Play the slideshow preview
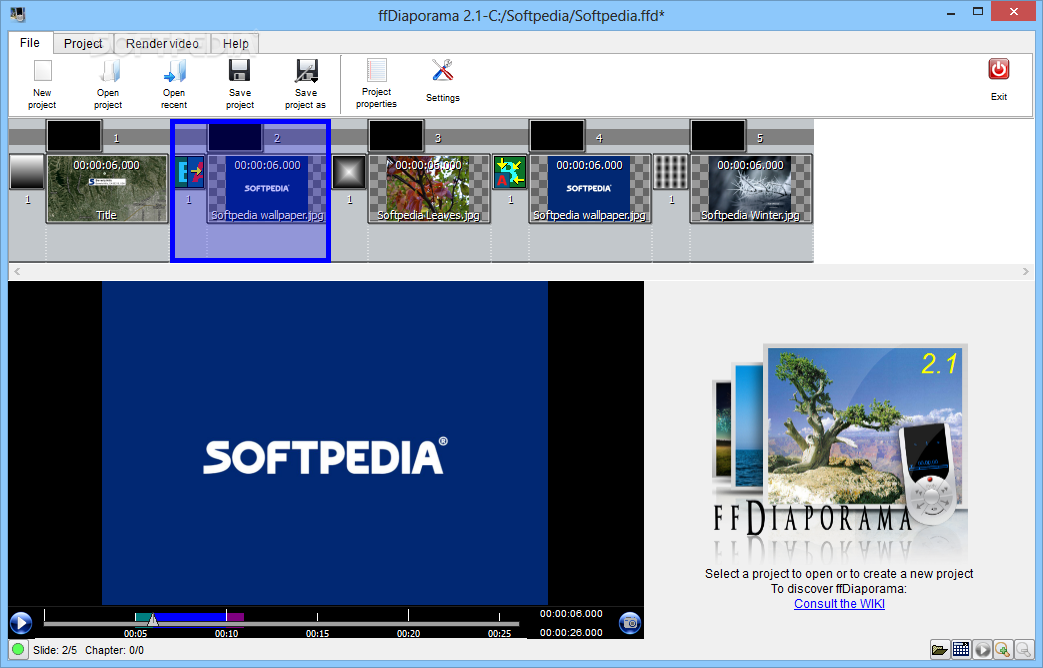The image size is (1043, 668). point(21,623)
